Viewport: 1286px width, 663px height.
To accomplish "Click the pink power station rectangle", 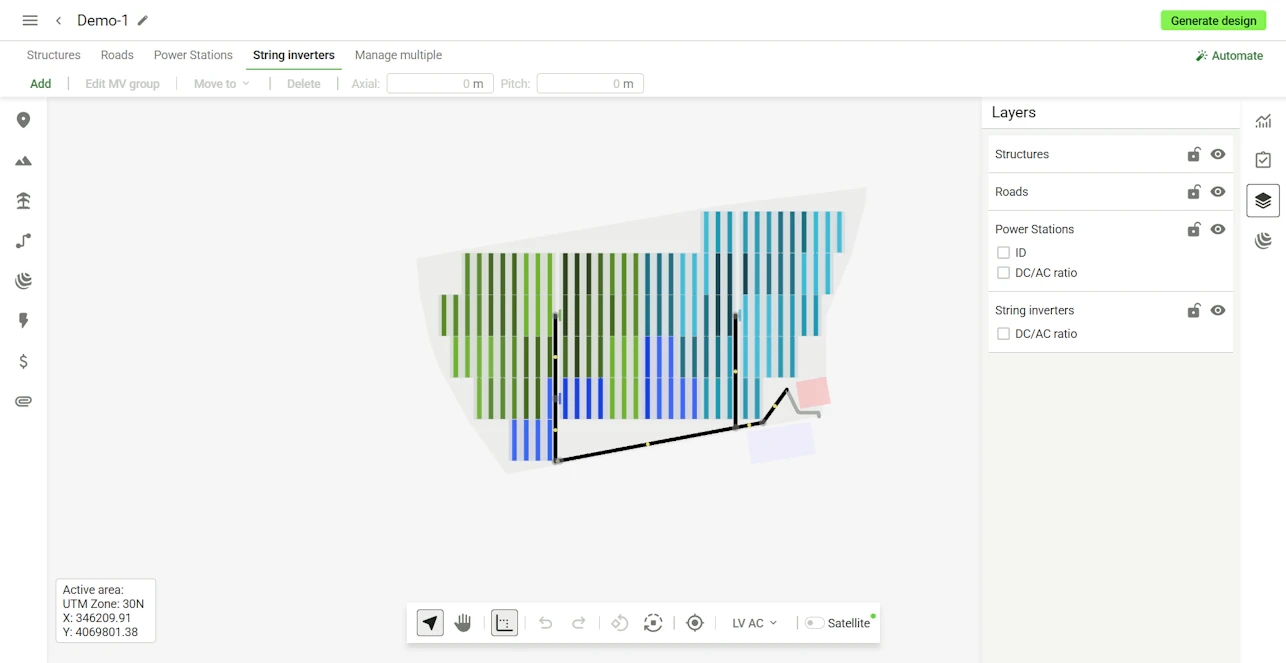I will coord(813,393).
